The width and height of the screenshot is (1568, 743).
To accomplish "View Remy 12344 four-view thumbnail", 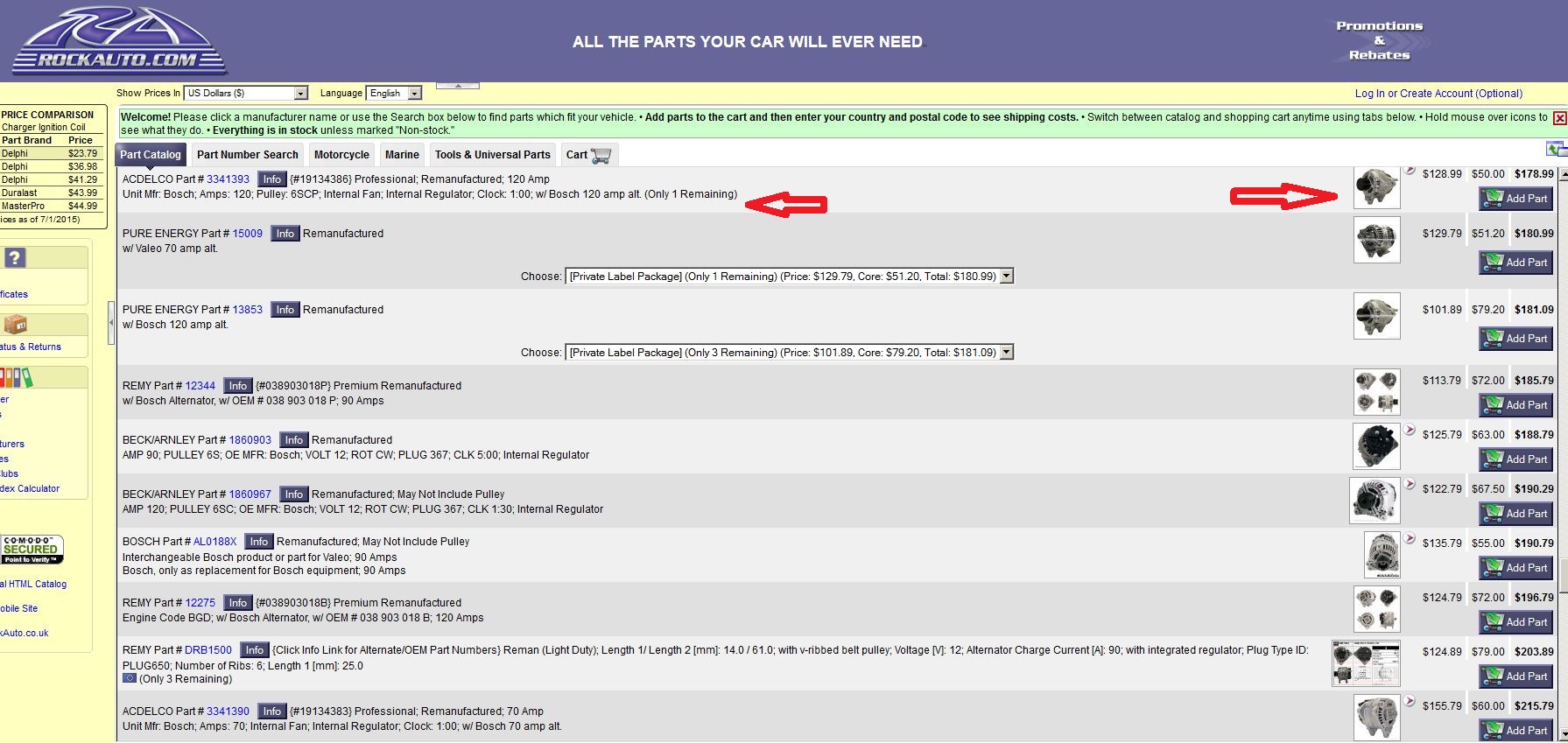I will [x=1376, y=392].
